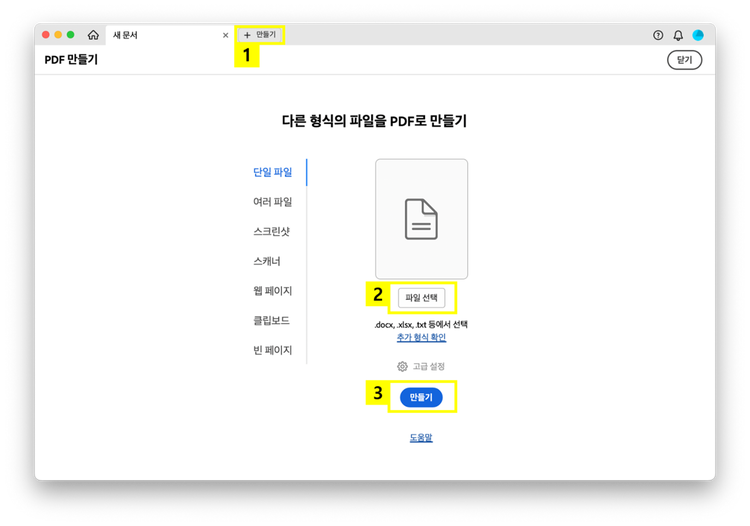Go to the Home icon

click(93, 35)
